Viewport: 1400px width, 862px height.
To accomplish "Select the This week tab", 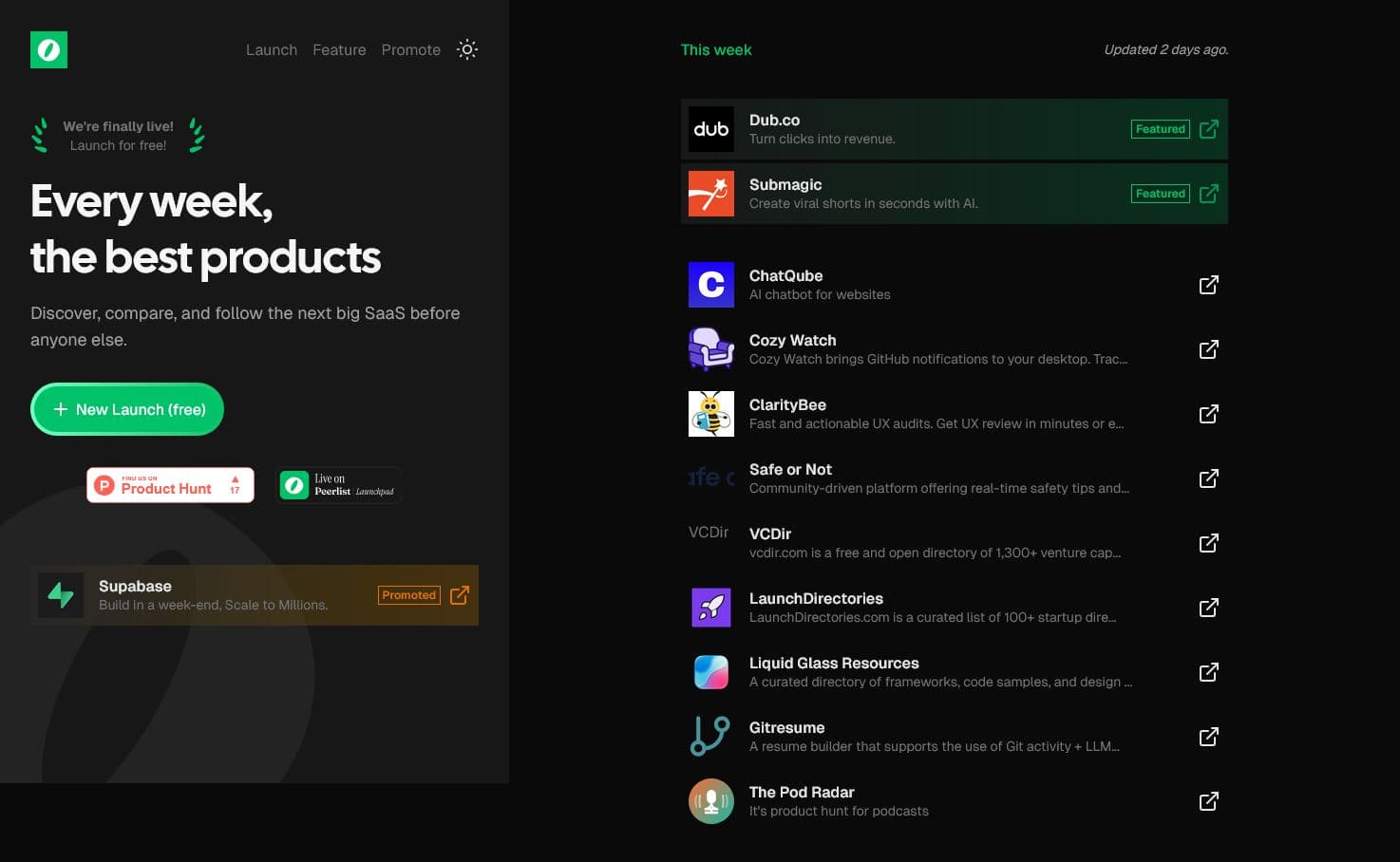I will coord(715,49).
